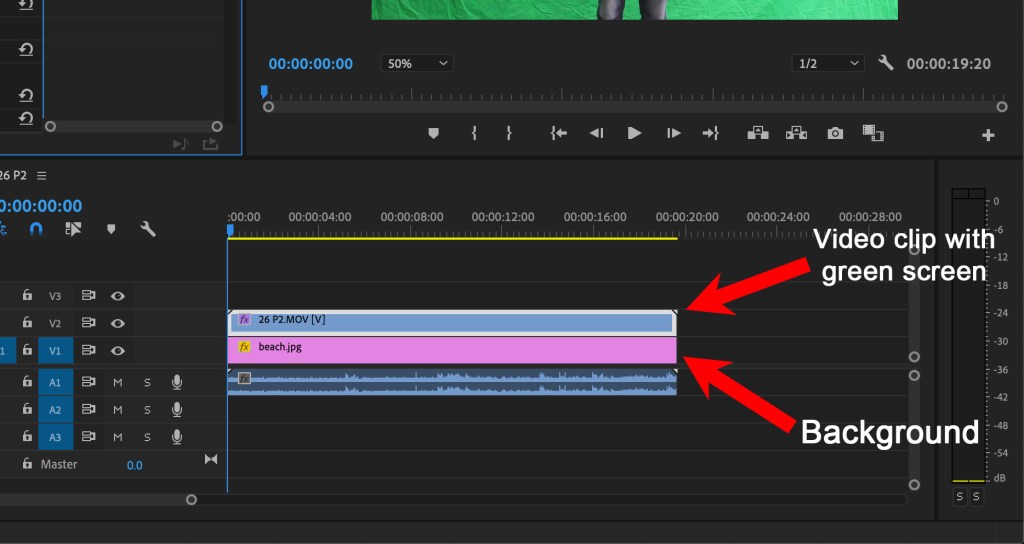The width and height of the screenshot is (1024, 544).
Task: Click the Master track expand icon
Action: (211, 459)
